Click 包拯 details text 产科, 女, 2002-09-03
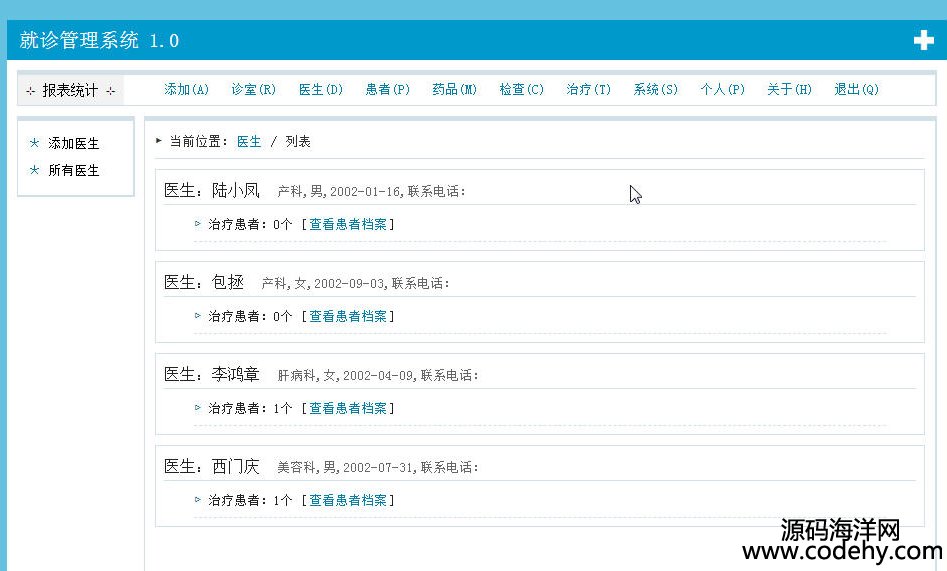Screen dimensions: 947x571 pos(323,283)
